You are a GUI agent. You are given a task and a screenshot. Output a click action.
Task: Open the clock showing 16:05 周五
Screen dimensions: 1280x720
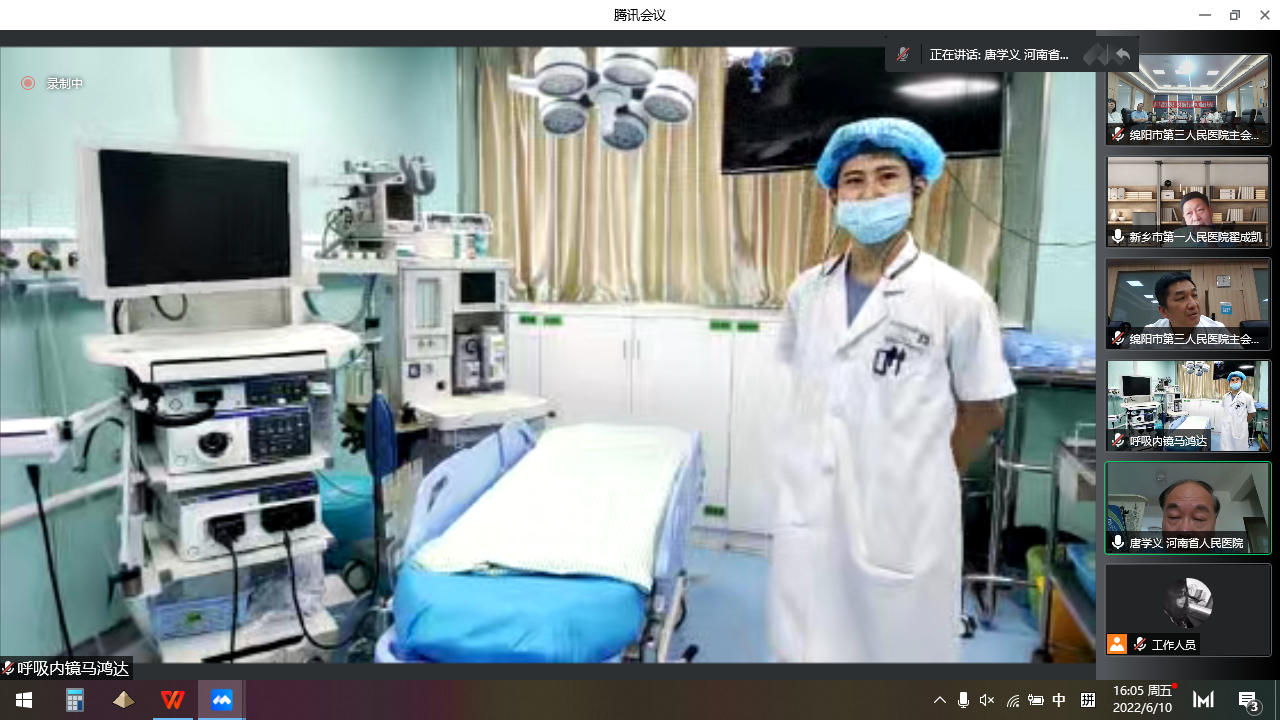[x=1142, y=699]
